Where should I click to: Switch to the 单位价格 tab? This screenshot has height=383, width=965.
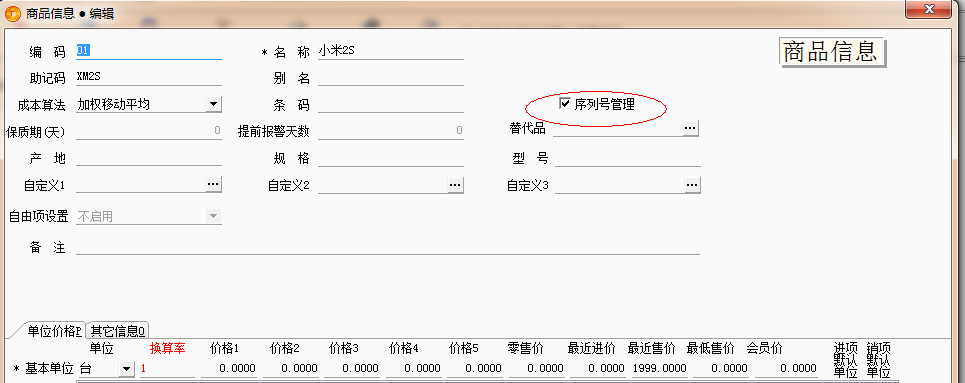(53, 331)
